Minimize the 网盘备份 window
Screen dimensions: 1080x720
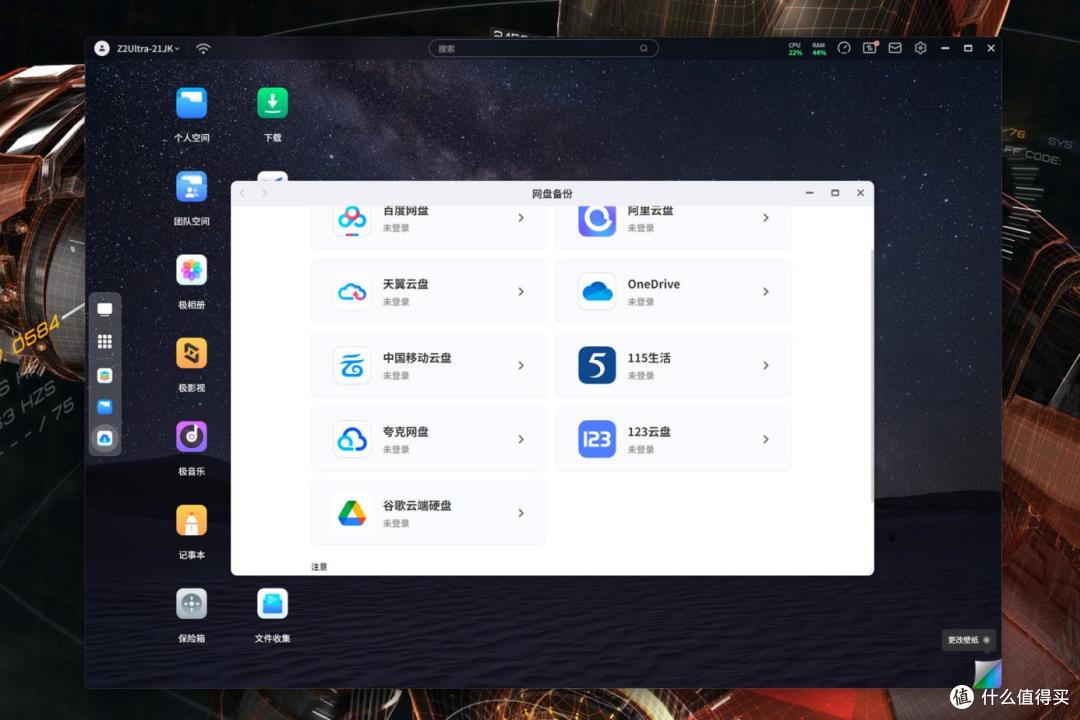pos(810,193)
